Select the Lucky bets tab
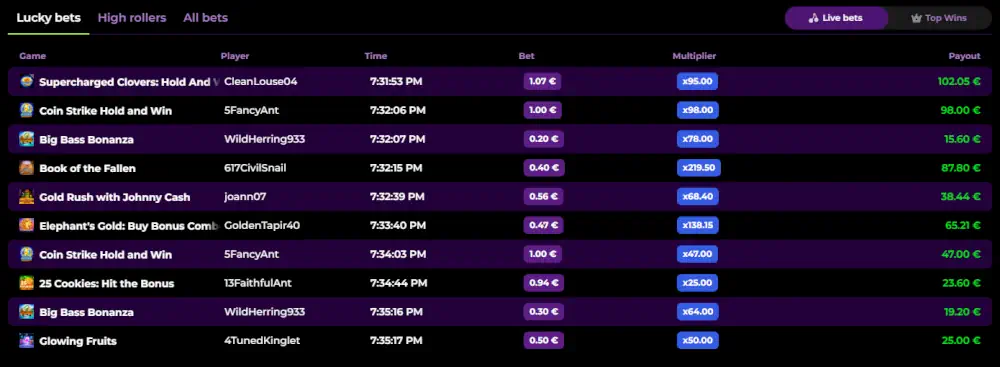This screenshot has height=367, width=1000. click(x=48, y=18)
